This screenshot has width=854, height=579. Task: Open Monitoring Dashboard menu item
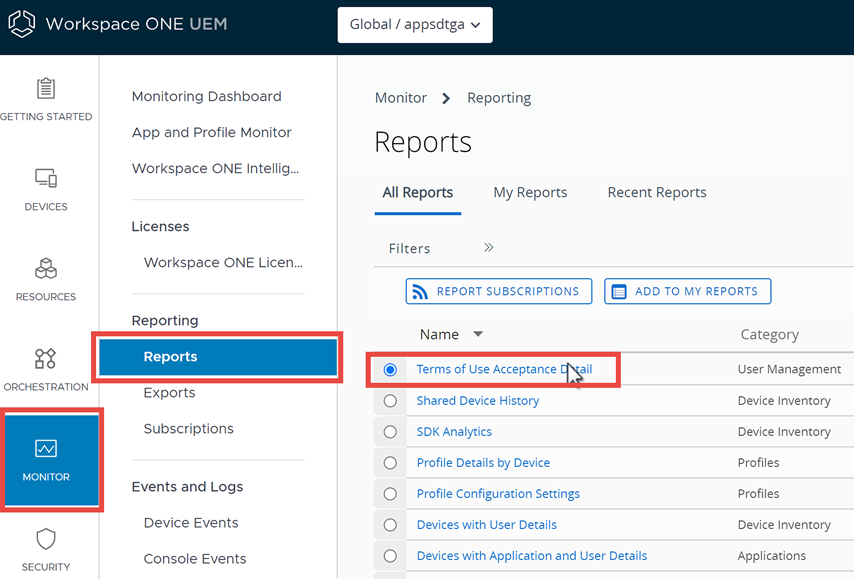click(x=206, y=96)
